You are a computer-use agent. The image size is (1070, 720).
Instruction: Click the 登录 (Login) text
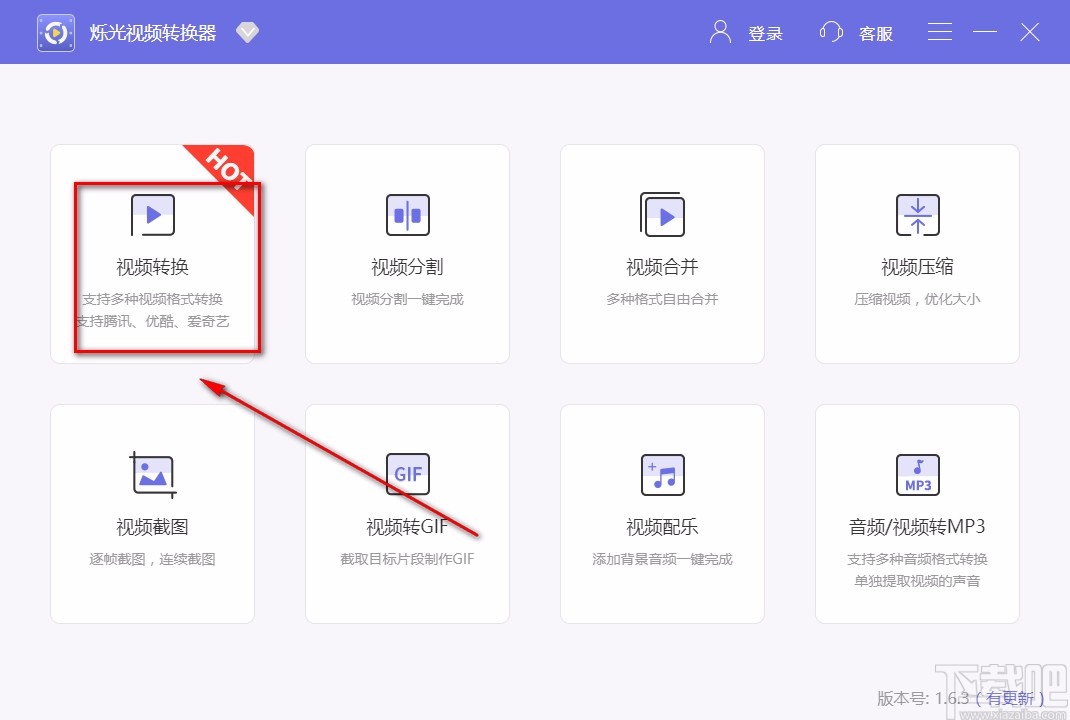(766, 33)
